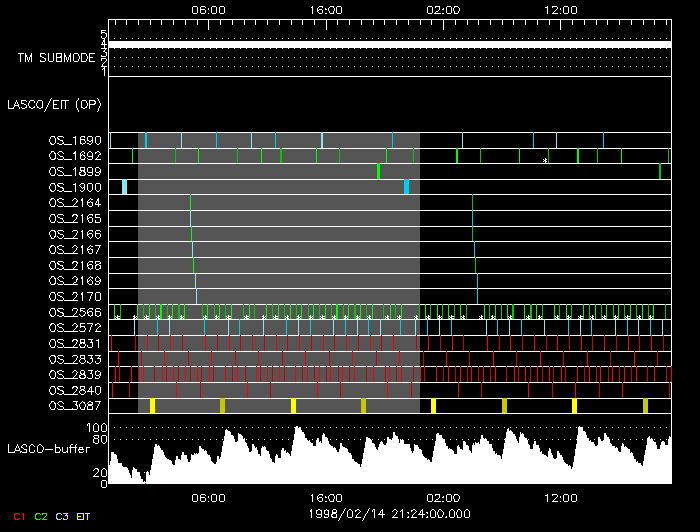The height and width of the screenshot is (532, 700).
Task: Click the first yellow marker in OS_3087 row
Action: [x=152, y=405]
